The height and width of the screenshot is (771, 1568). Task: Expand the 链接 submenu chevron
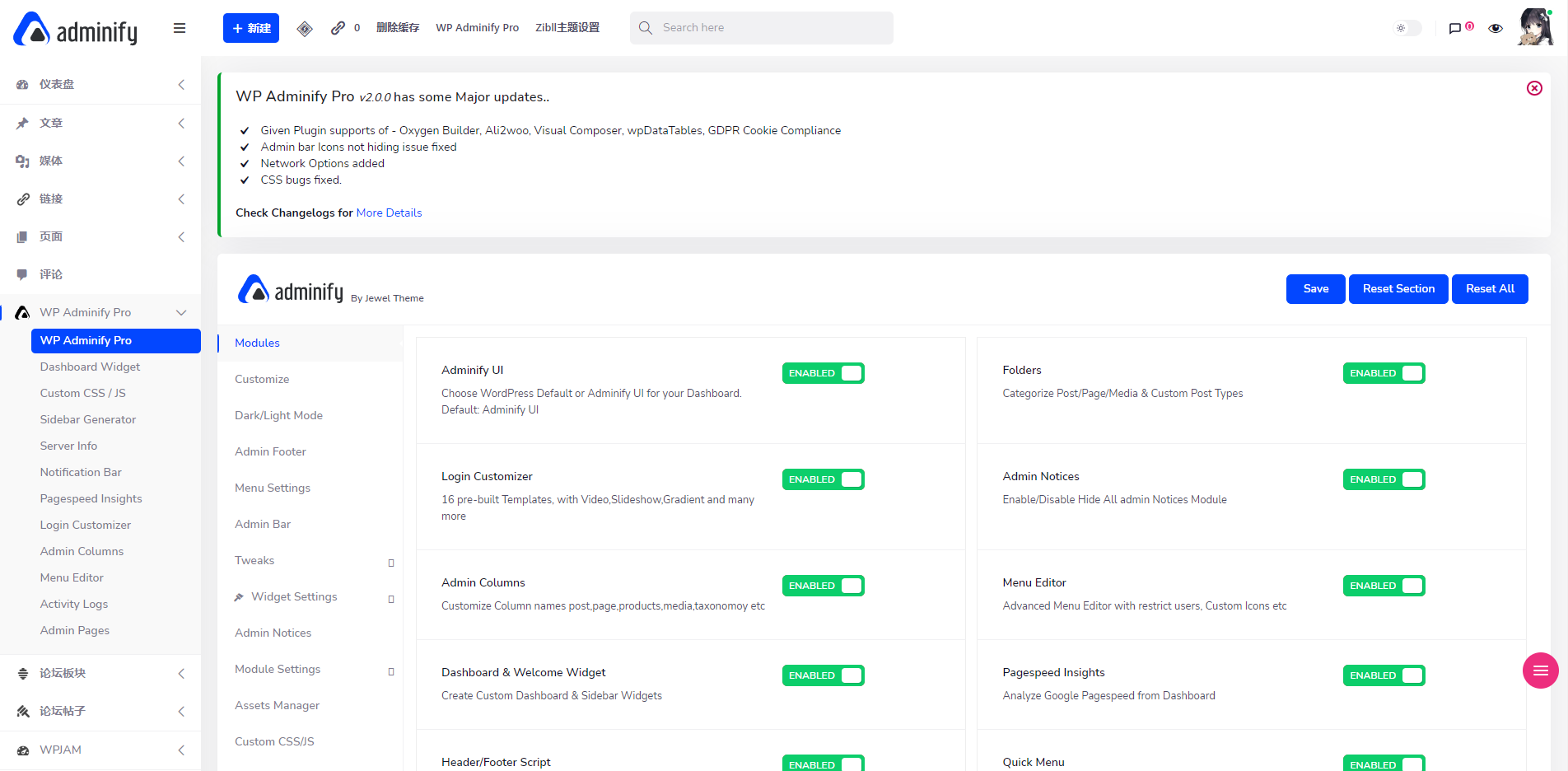(x=181, y=199)
